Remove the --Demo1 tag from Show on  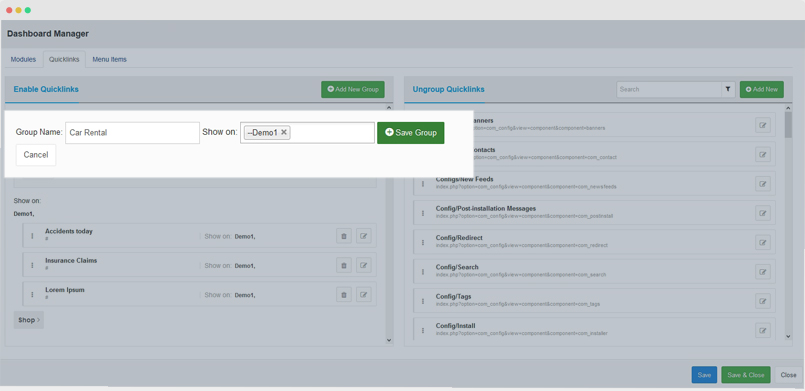pyautogui.click(x=283, y=132)
